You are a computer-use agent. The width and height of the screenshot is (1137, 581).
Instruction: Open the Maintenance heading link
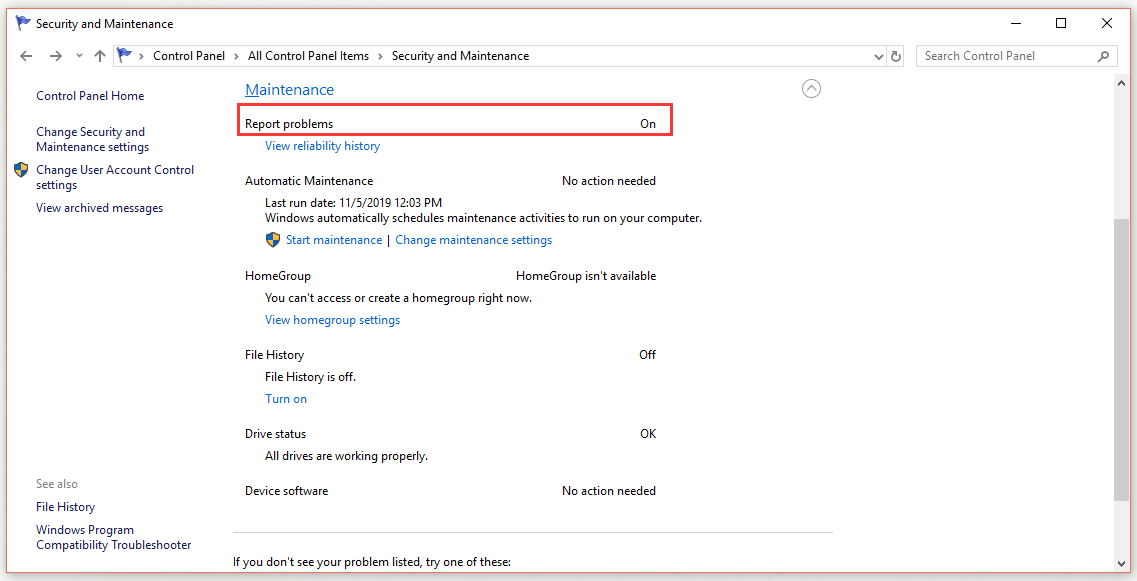(x=289, y=90)
